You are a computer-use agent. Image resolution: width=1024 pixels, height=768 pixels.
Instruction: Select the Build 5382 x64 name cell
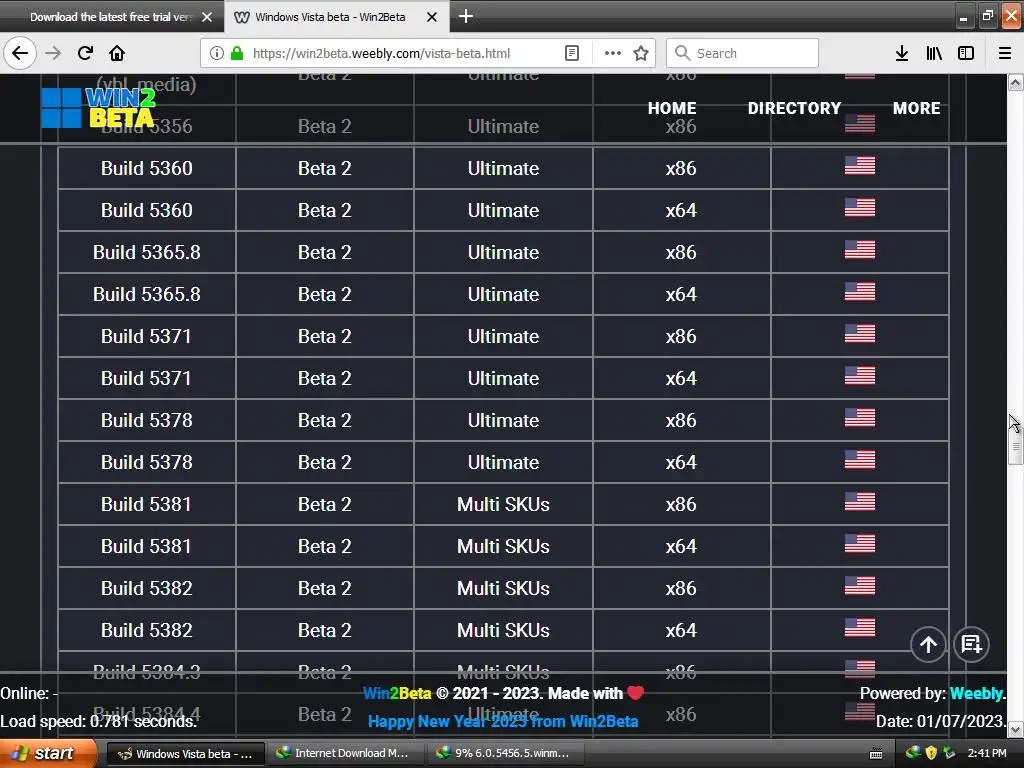pos(147,630)
